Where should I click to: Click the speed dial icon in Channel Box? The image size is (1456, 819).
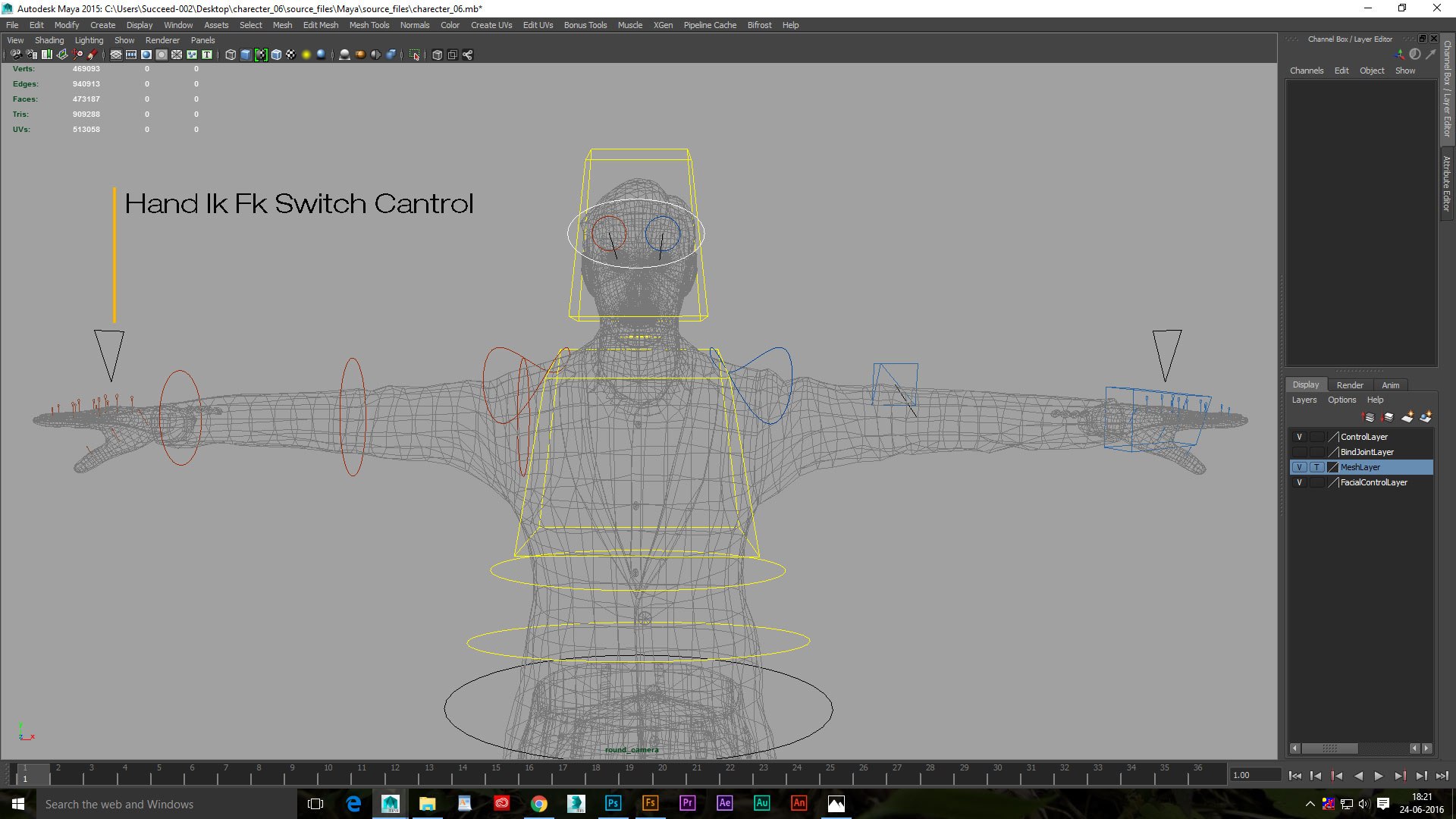pos(1415,54)
